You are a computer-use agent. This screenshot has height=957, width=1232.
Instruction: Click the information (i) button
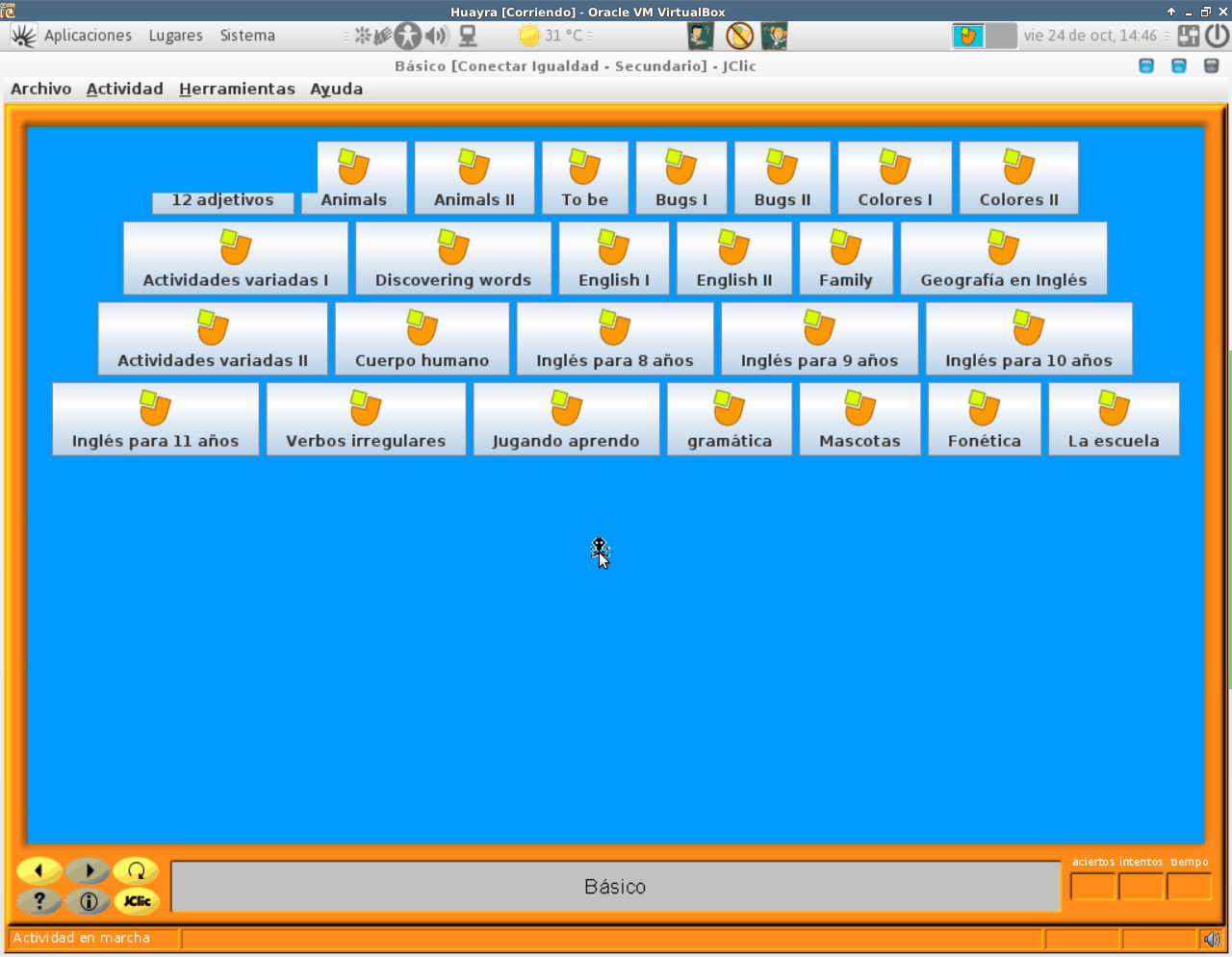point(89,901)
